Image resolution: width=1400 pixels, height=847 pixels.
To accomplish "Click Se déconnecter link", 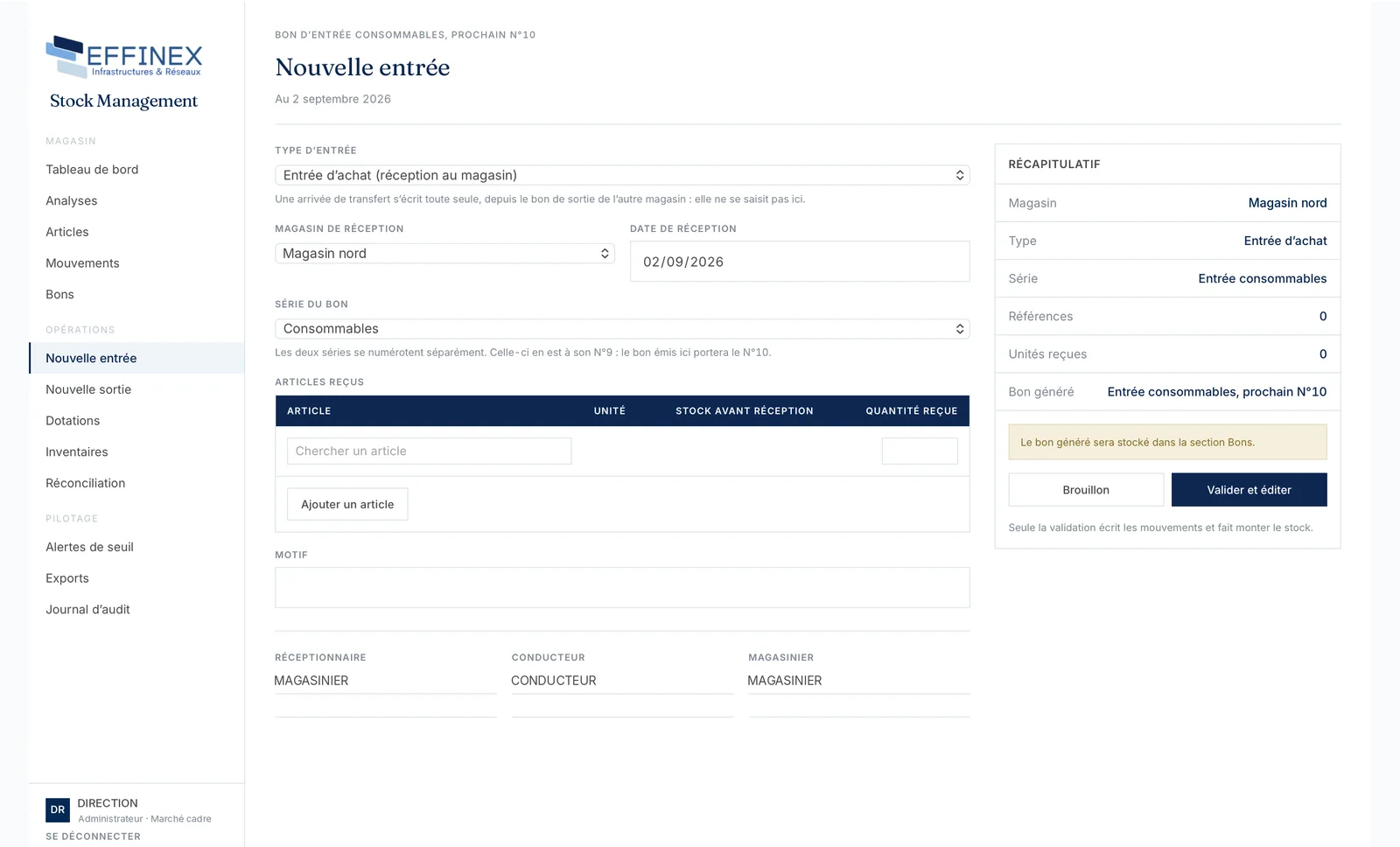I will (x=93, y=836).
